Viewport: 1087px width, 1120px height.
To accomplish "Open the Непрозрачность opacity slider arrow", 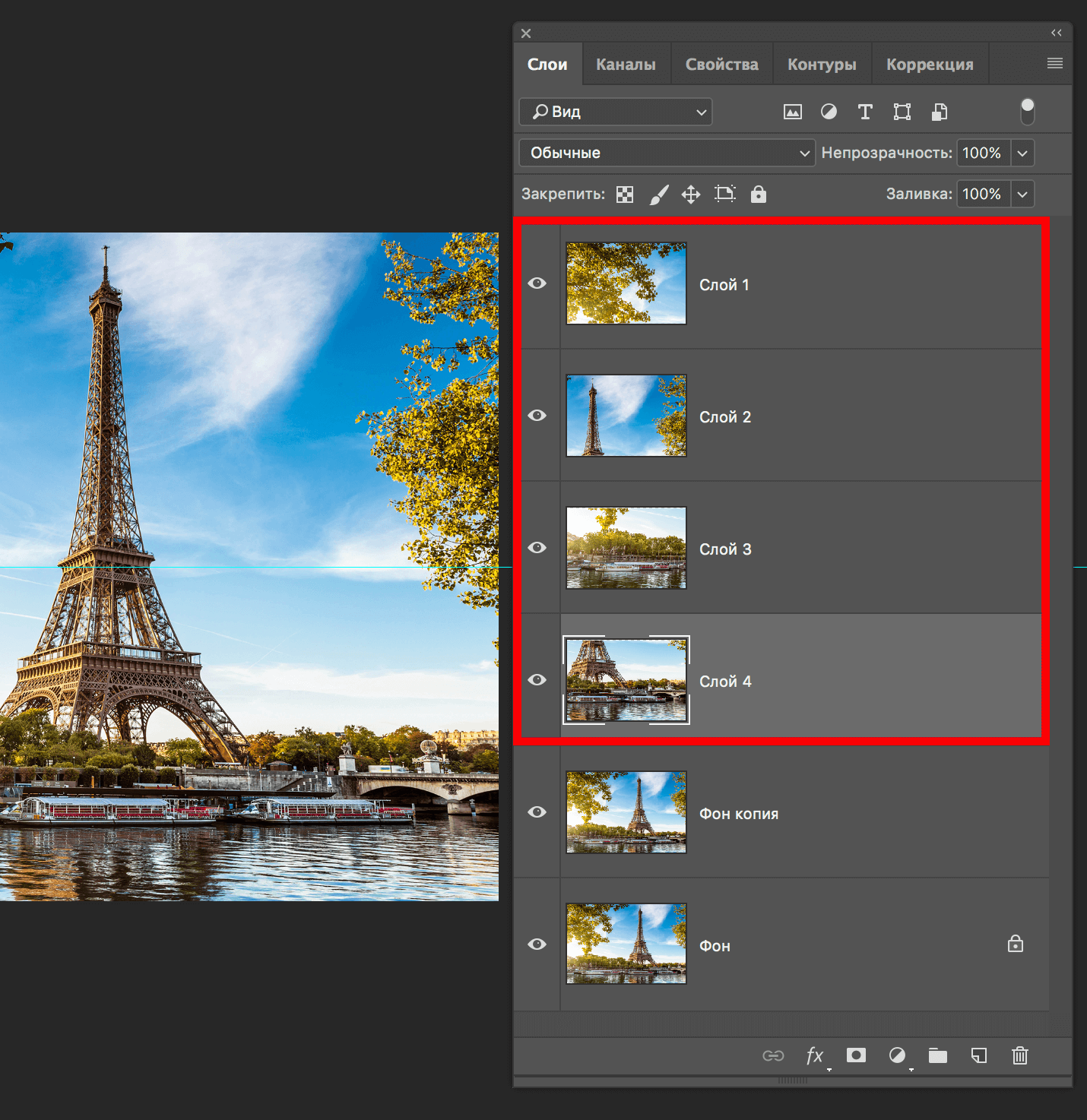I will pos(1022,153).
